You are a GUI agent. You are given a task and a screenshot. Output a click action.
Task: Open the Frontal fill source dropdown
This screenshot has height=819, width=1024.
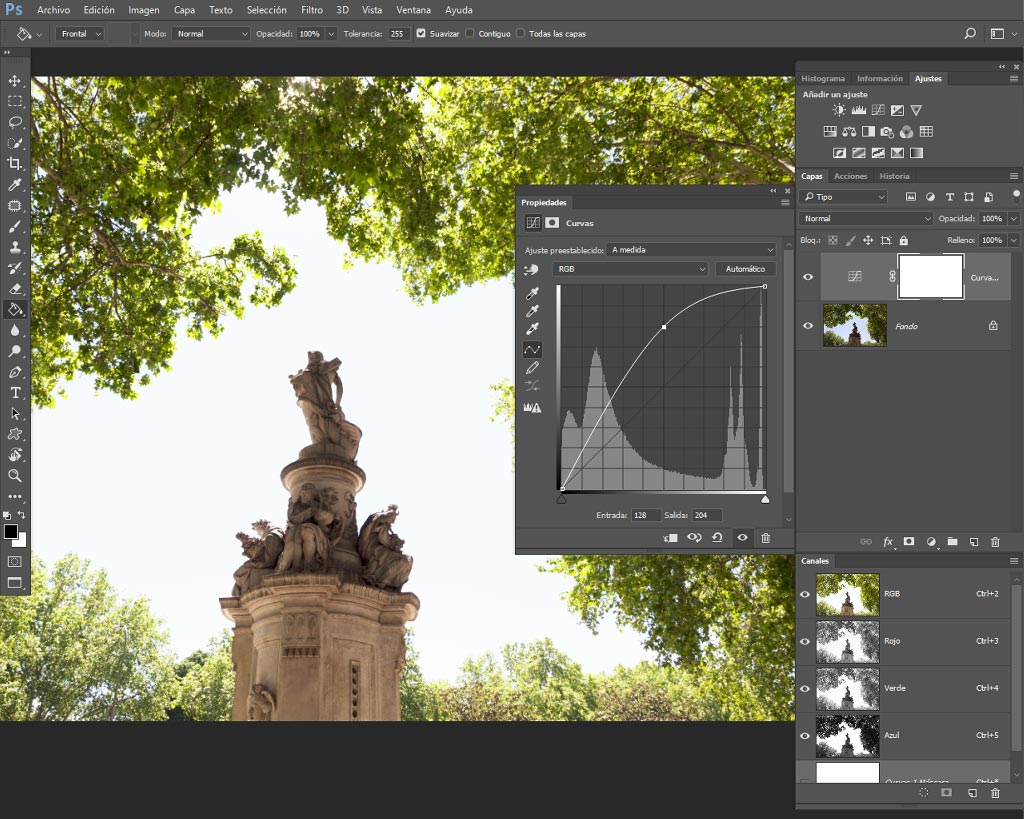pyautogui.click(x=80, y=33)
